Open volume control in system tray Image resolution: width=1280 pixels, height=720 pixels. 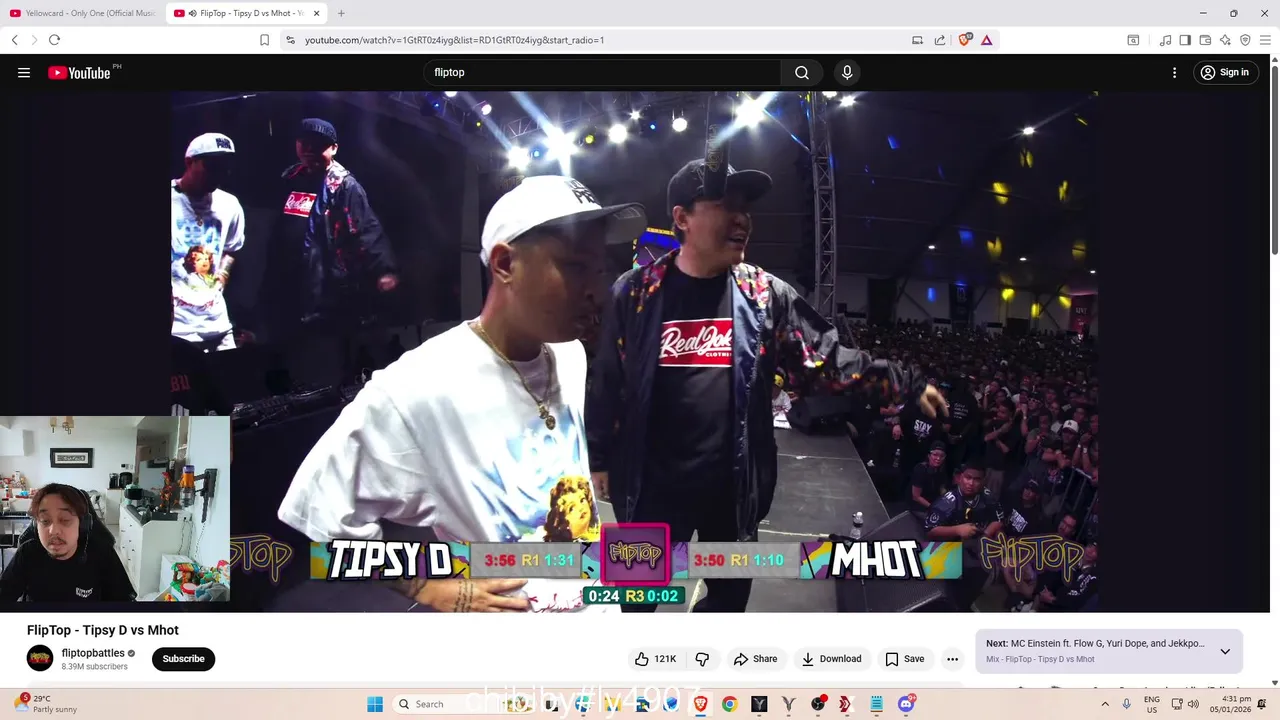pos(1193,704)
